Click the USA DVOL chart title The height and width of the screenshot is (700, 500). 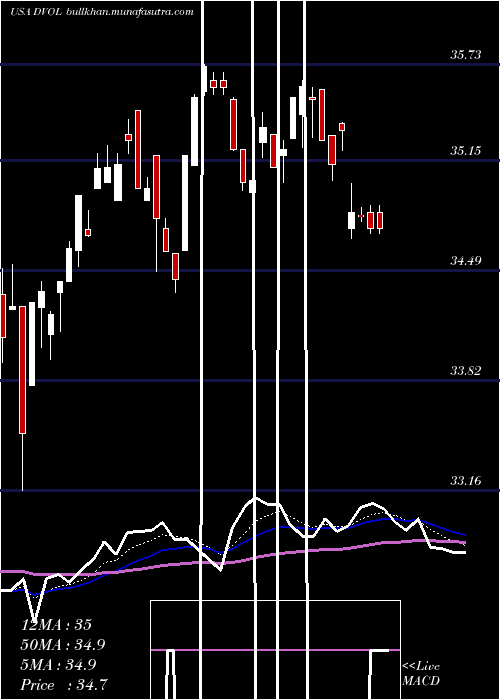[37, 12]
